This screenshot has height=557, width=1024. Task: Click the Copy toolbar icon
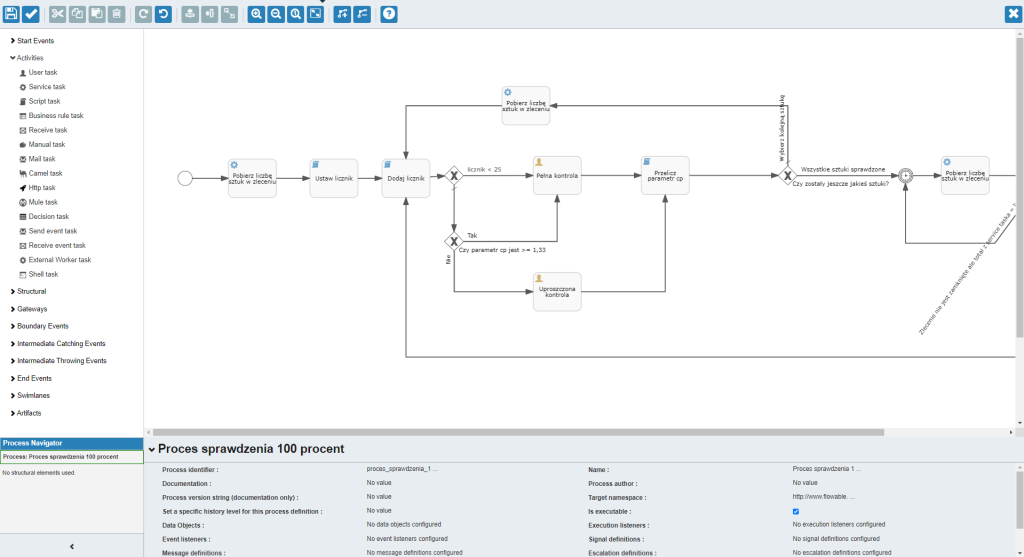click(x=77, y=14)
